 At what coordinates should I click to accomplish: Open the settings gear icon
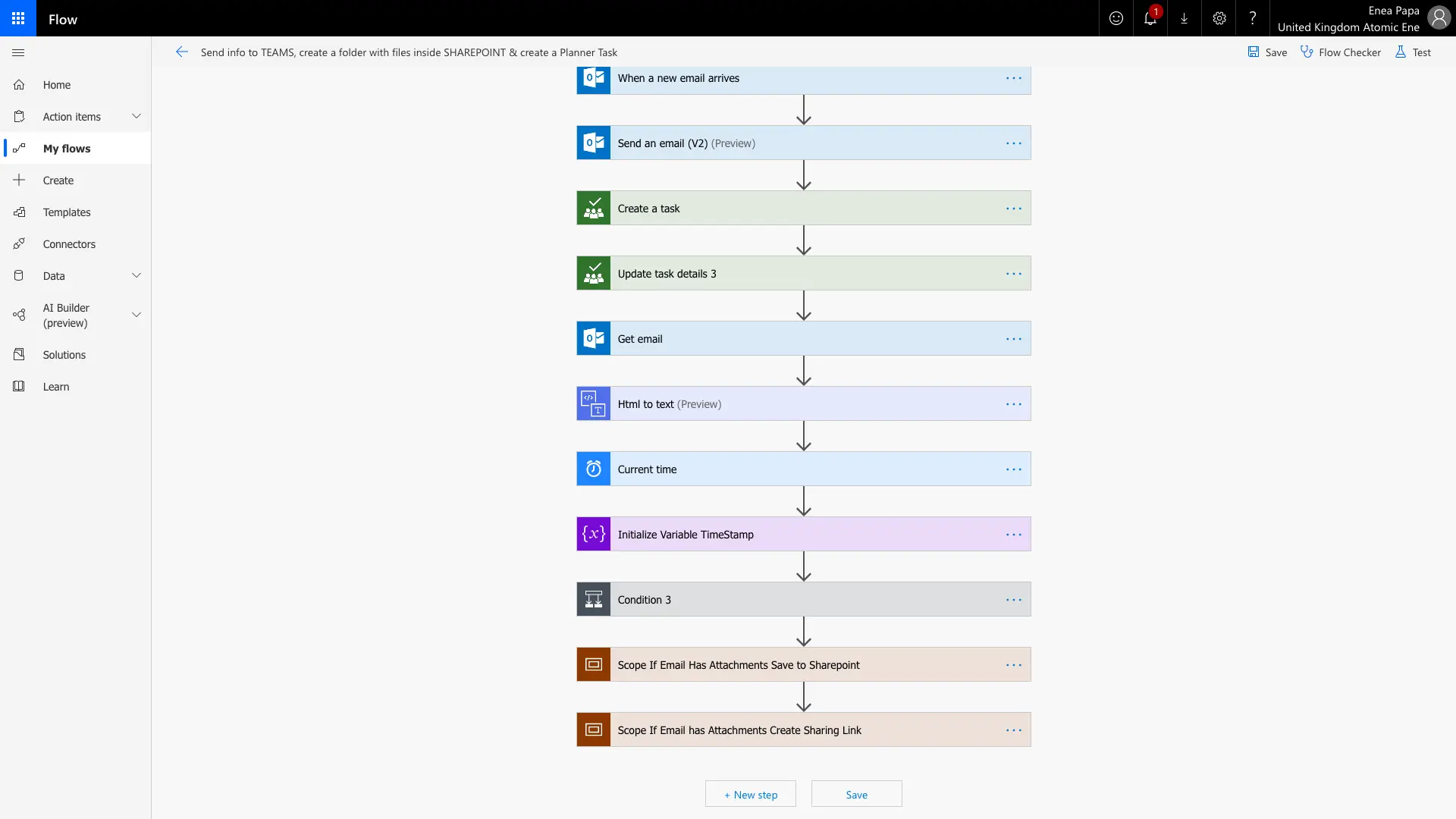(1219, 18)
